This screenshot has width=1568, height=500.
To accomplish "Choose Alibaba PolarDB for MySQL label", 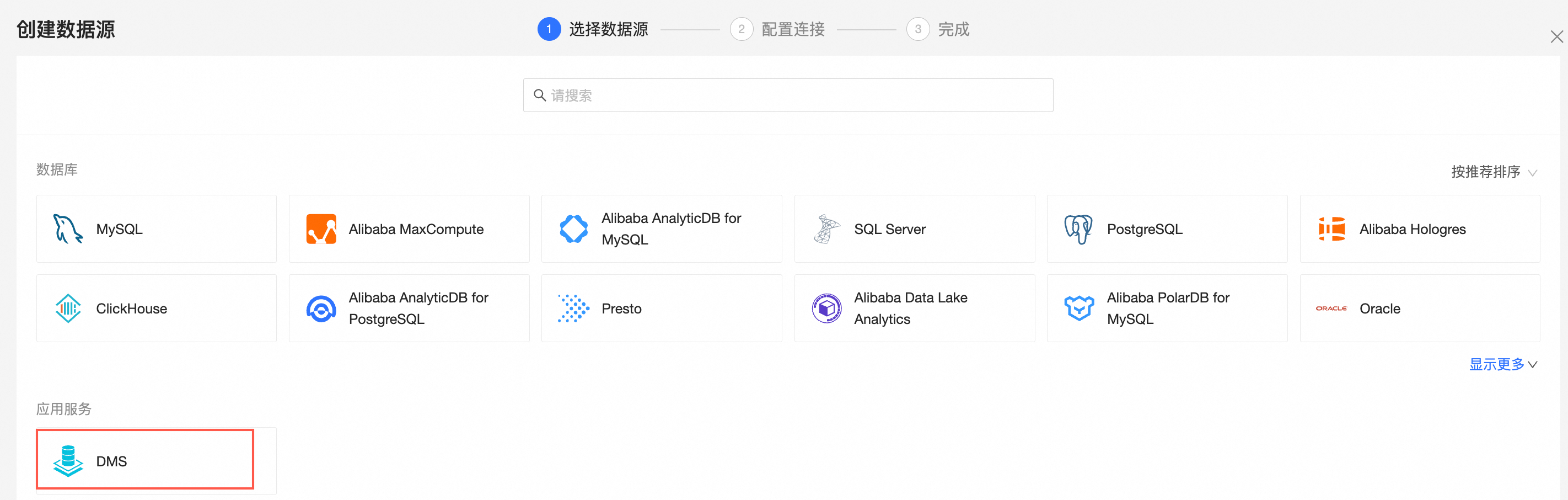I will (1168, 308).
